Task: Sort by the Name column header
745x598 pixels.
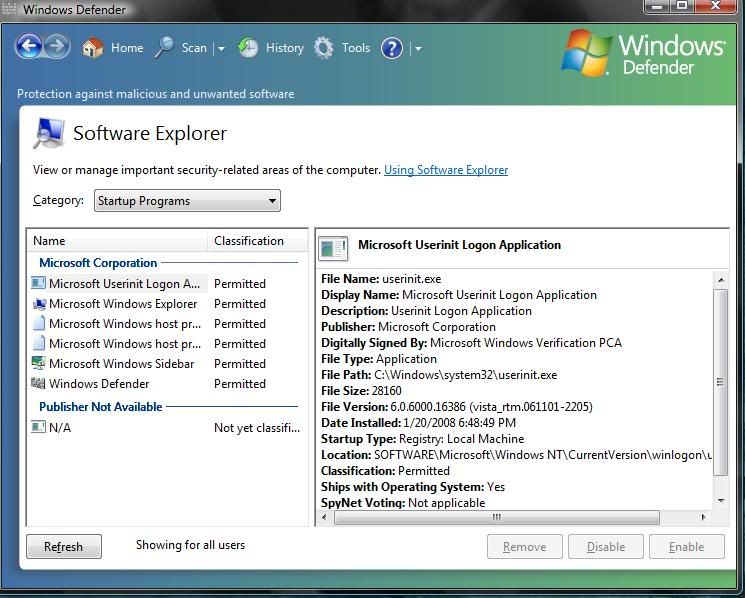Action: pyautogui.click(x=117, y=241)
